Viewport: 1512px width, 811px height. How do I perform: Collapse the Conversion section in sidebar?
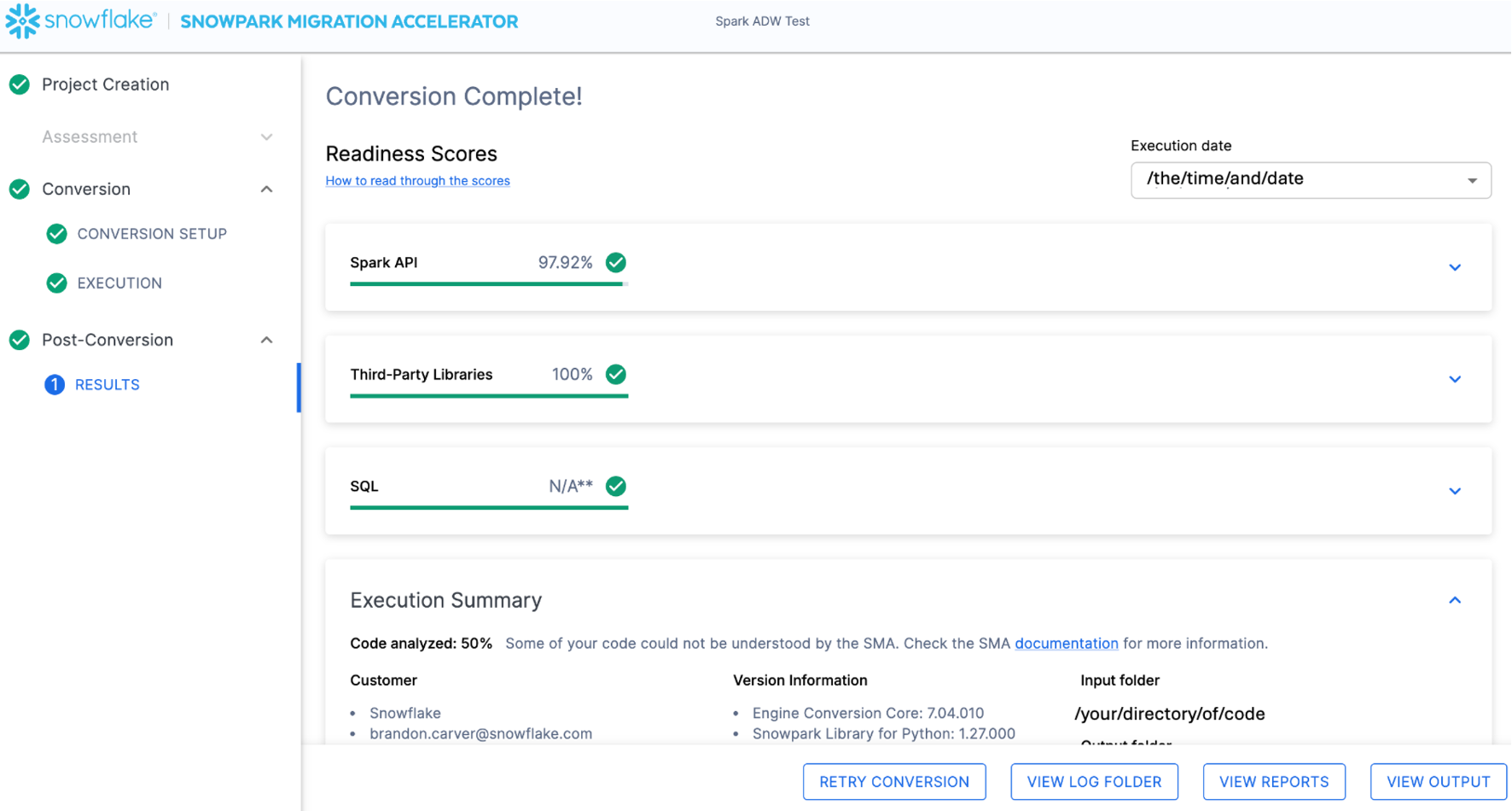267,189
